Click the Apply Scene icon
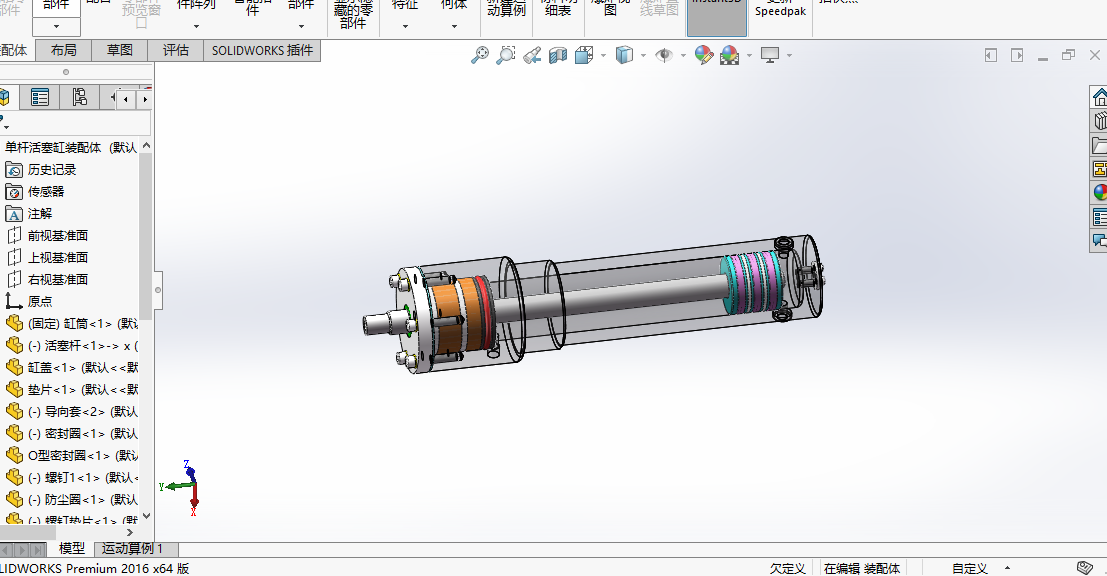Image resolution: width=1107 pixels, height=576 pixels. [729, 55]
